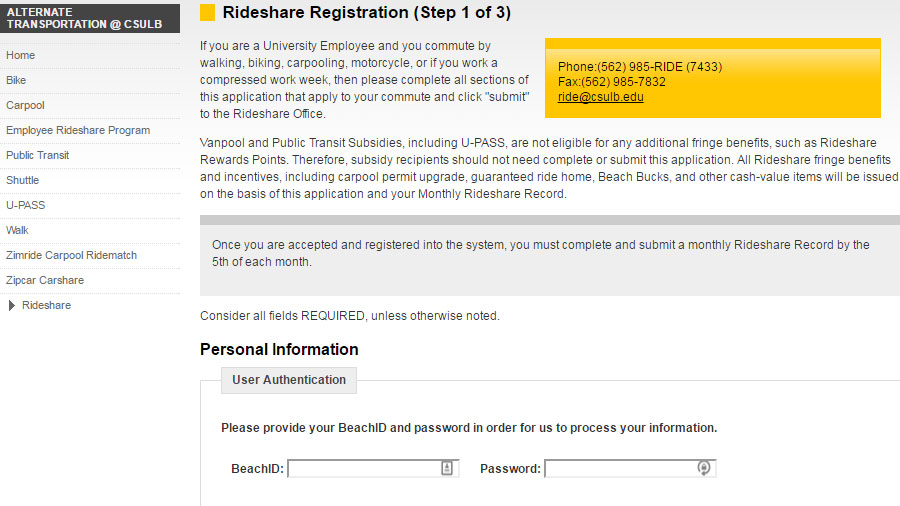Open the Home sidebar item
This screenshot has height=506, width=900.
click(20, 56)
